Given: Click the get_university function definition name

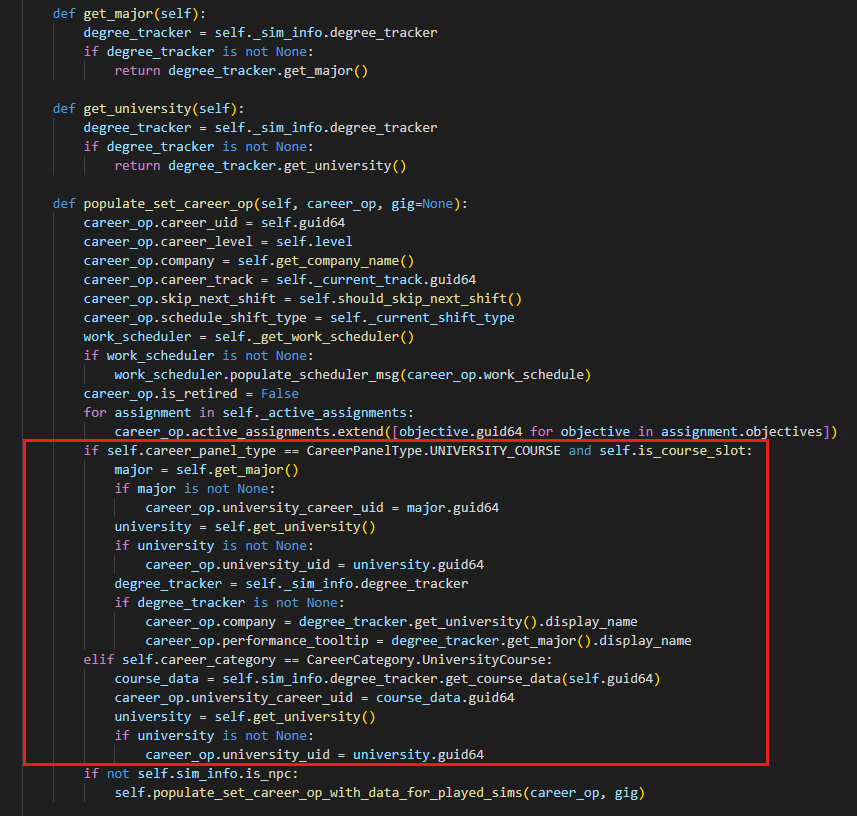Looking at the screenshot, I should (138, 109).
